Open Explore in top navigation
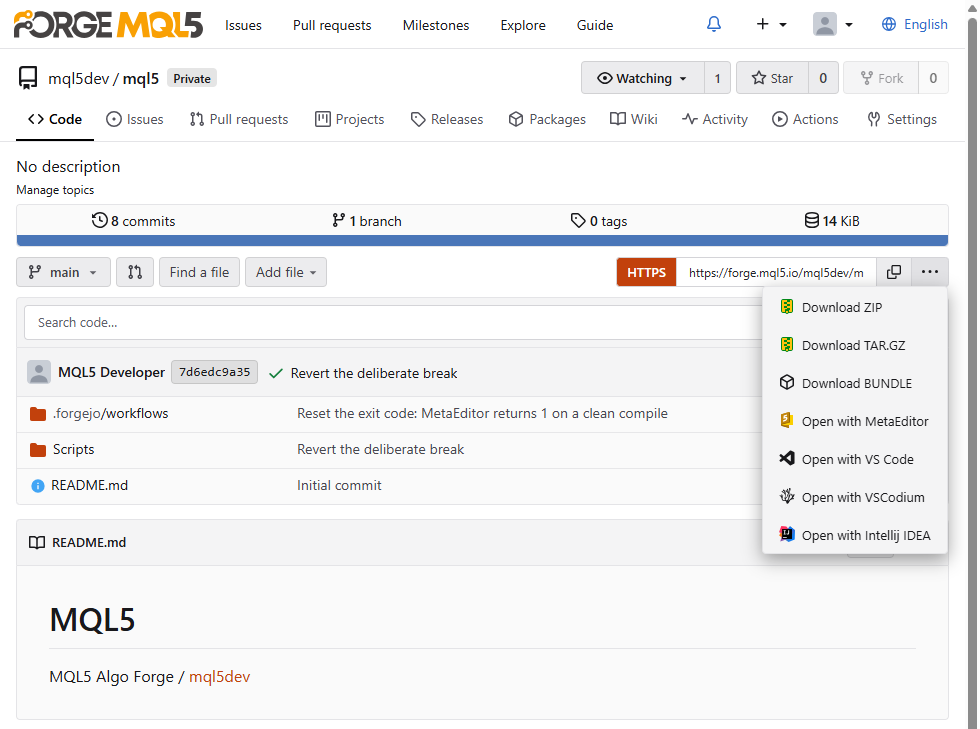This screenshot has width=980, height=729. pos(522,25)
